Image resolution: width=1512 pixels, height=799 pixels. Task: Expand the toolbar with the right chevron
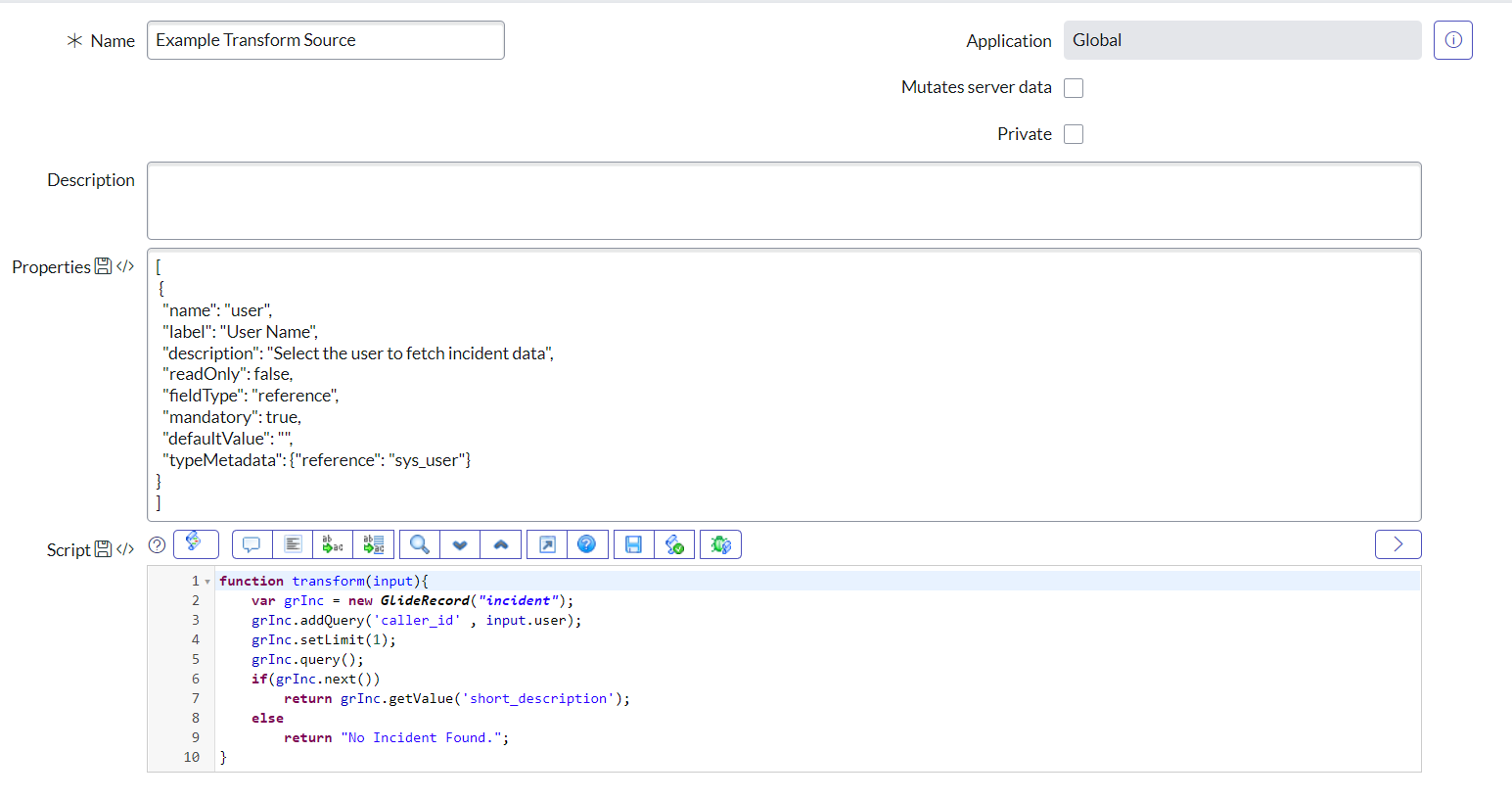pyautogui.click(x=1397, y=543)
